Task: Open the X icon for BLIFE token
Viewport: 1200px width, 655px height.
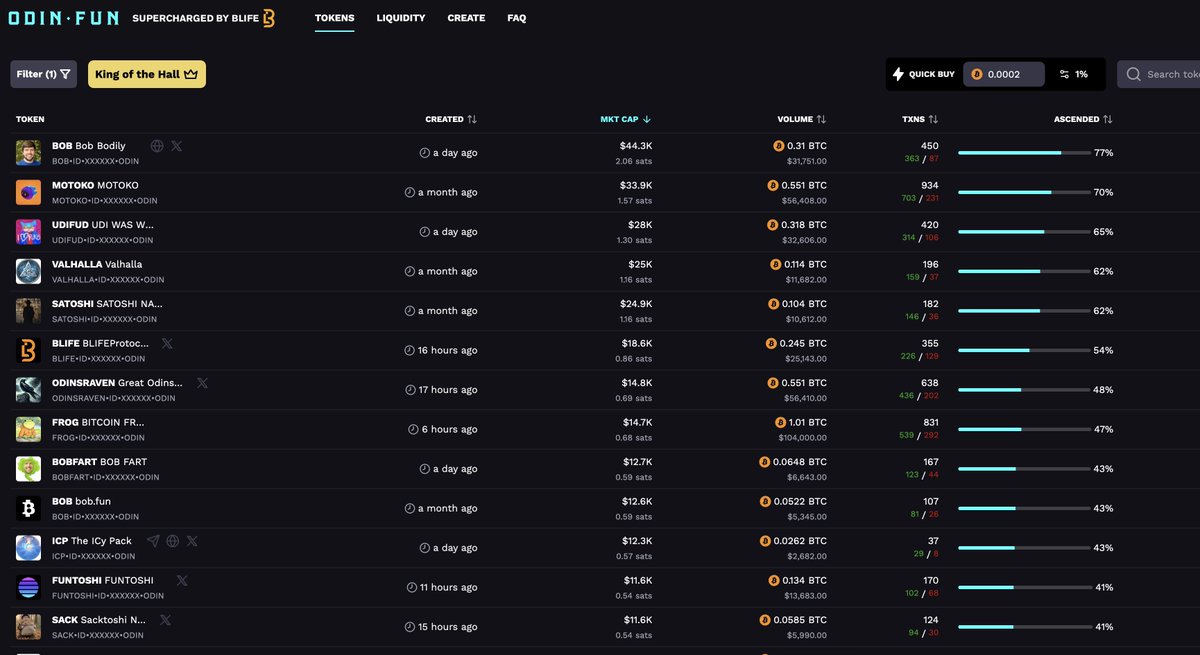Action: 167,343
